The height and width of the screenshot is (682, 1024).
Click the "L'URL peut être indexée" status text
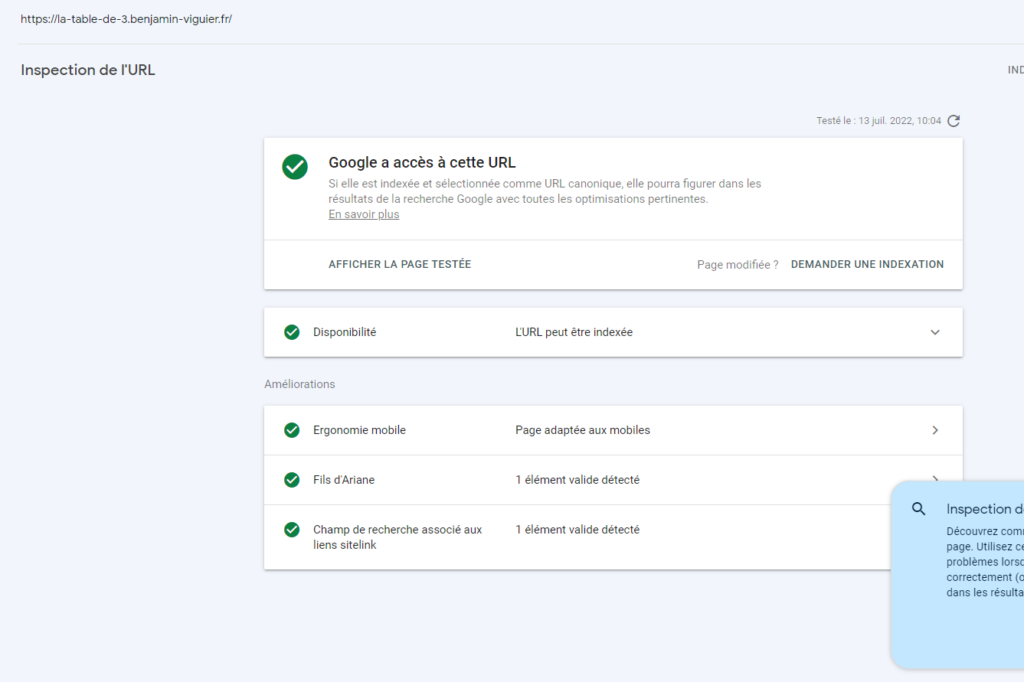click(x=573, y=332)
